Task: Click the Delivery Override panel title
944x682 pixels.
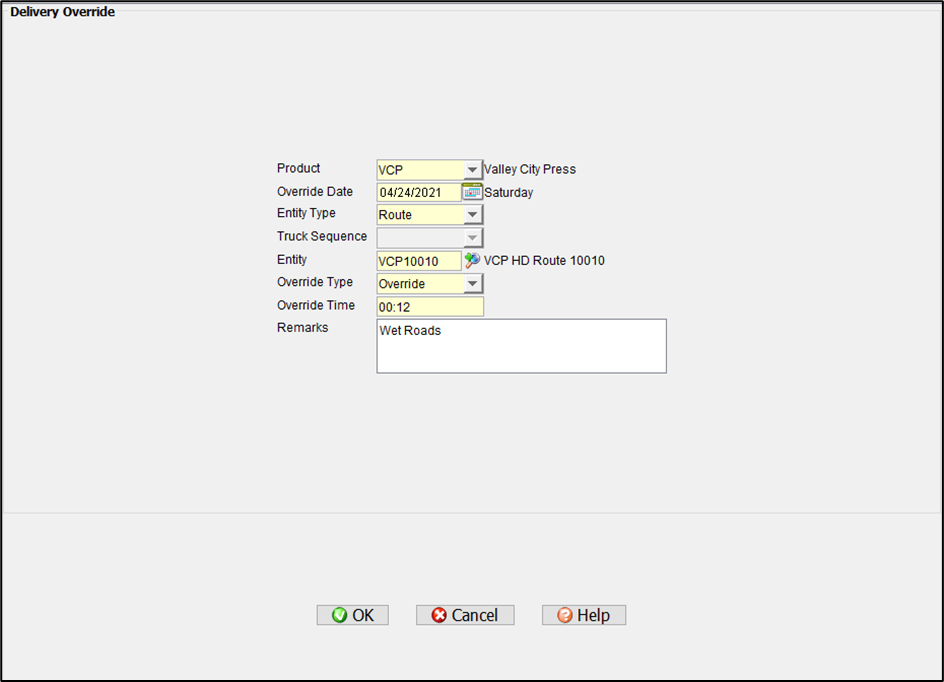Action: coord(62,12)
